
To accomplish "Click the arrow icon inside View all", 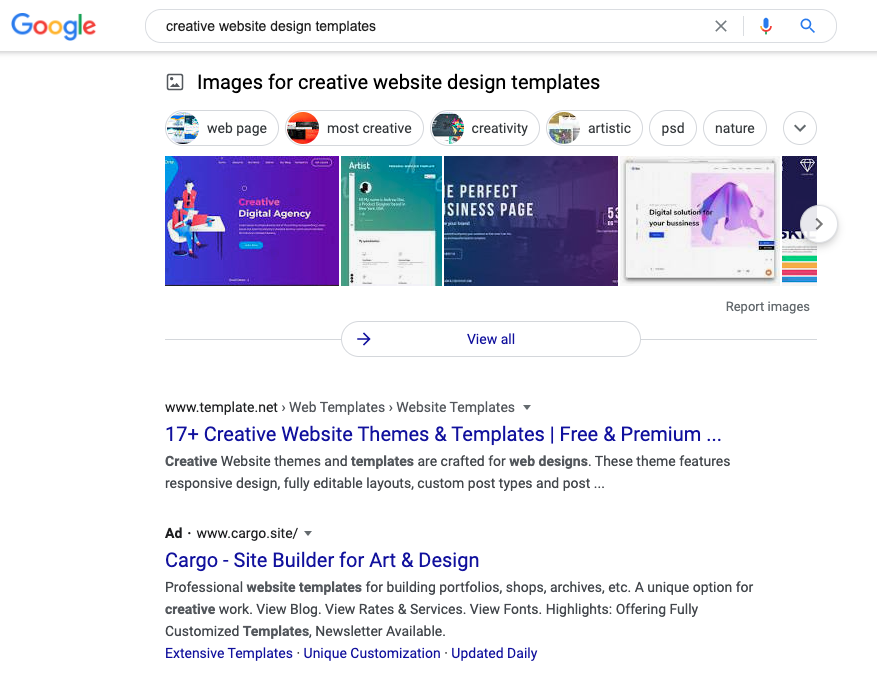I will click(x=364, y=339).
